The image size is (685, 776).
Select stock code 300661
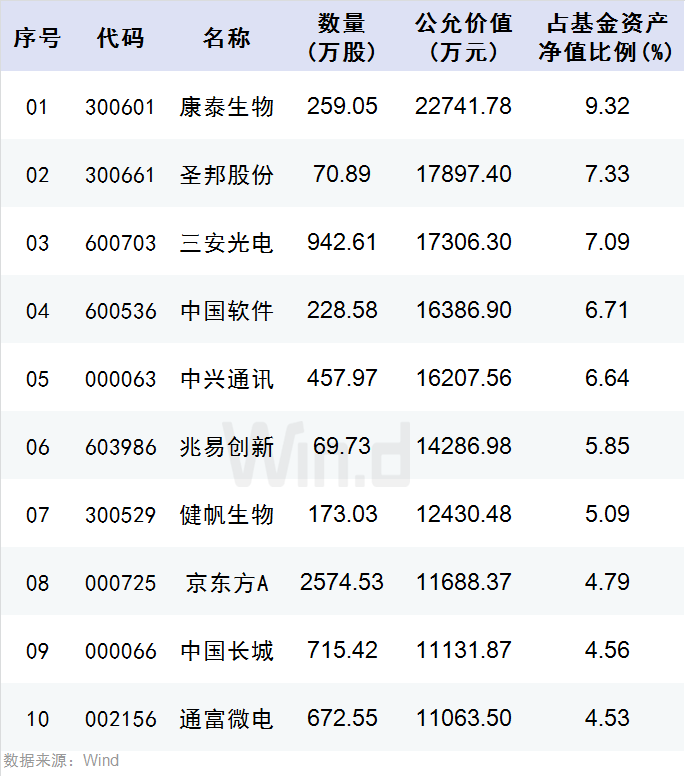[120, 175]
